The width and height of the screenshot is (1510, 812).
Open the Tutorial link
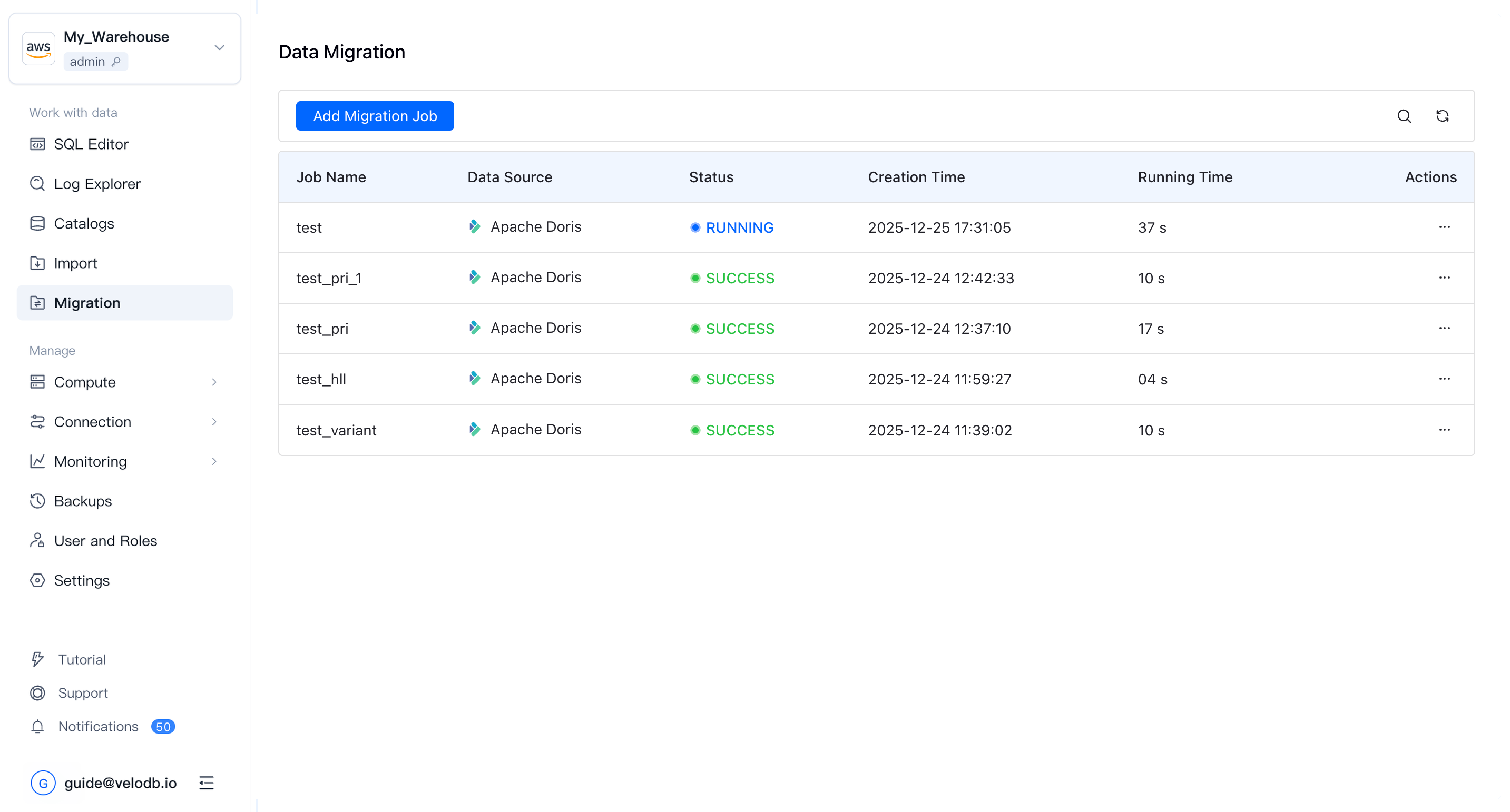(x=82, y=660)
